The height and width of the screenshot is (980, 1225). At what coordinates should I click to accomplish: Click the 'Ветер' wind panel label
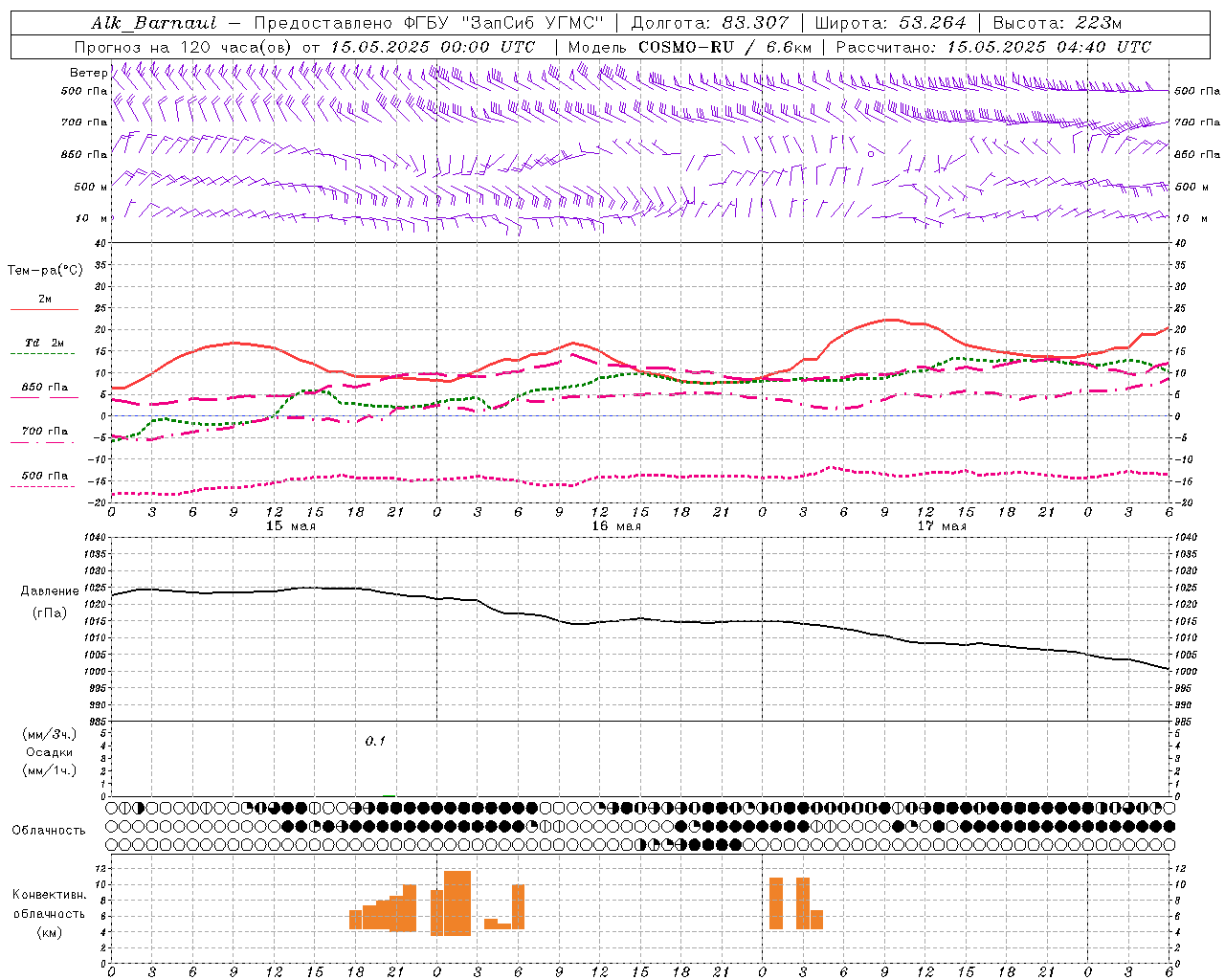[x=88, y=73]
